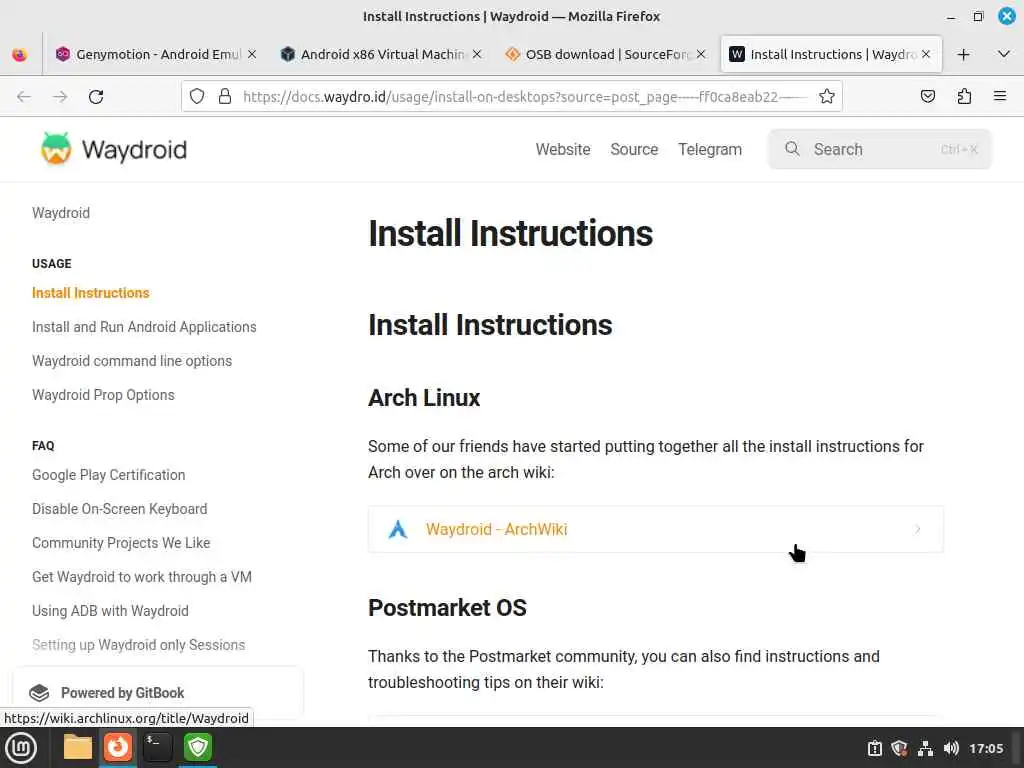
Task: Close the Install Instructions tab
Action: [926, 54]
